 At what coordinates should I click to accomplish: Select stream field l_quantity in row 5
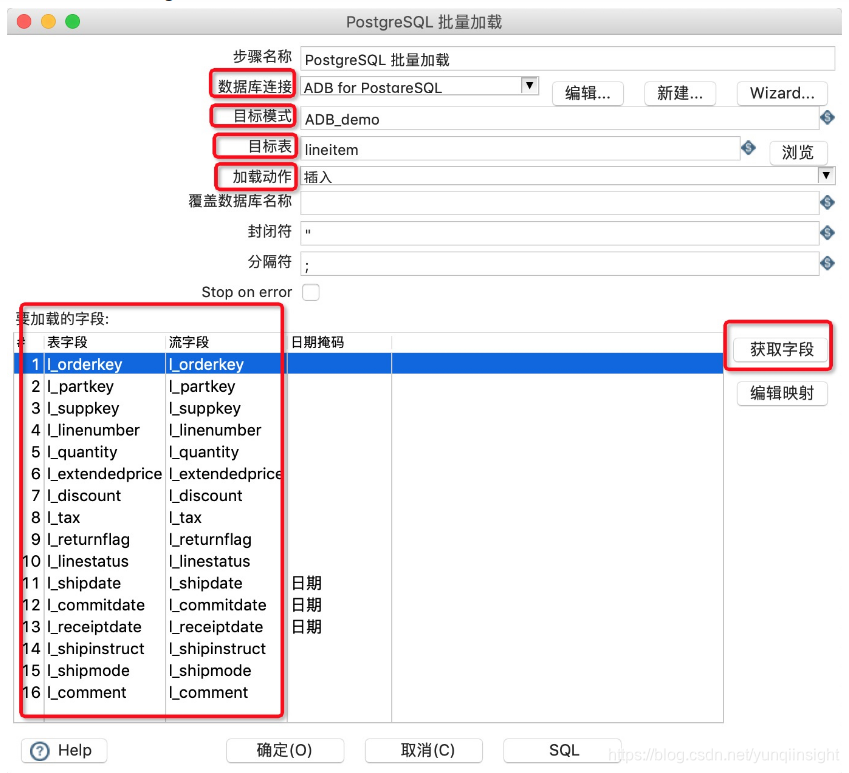(204, 452)
